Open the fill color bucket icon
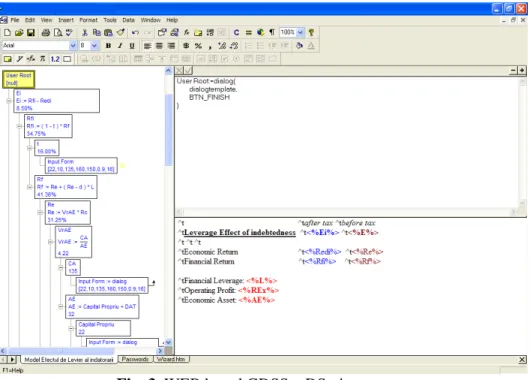 click(x=299, y=46)
